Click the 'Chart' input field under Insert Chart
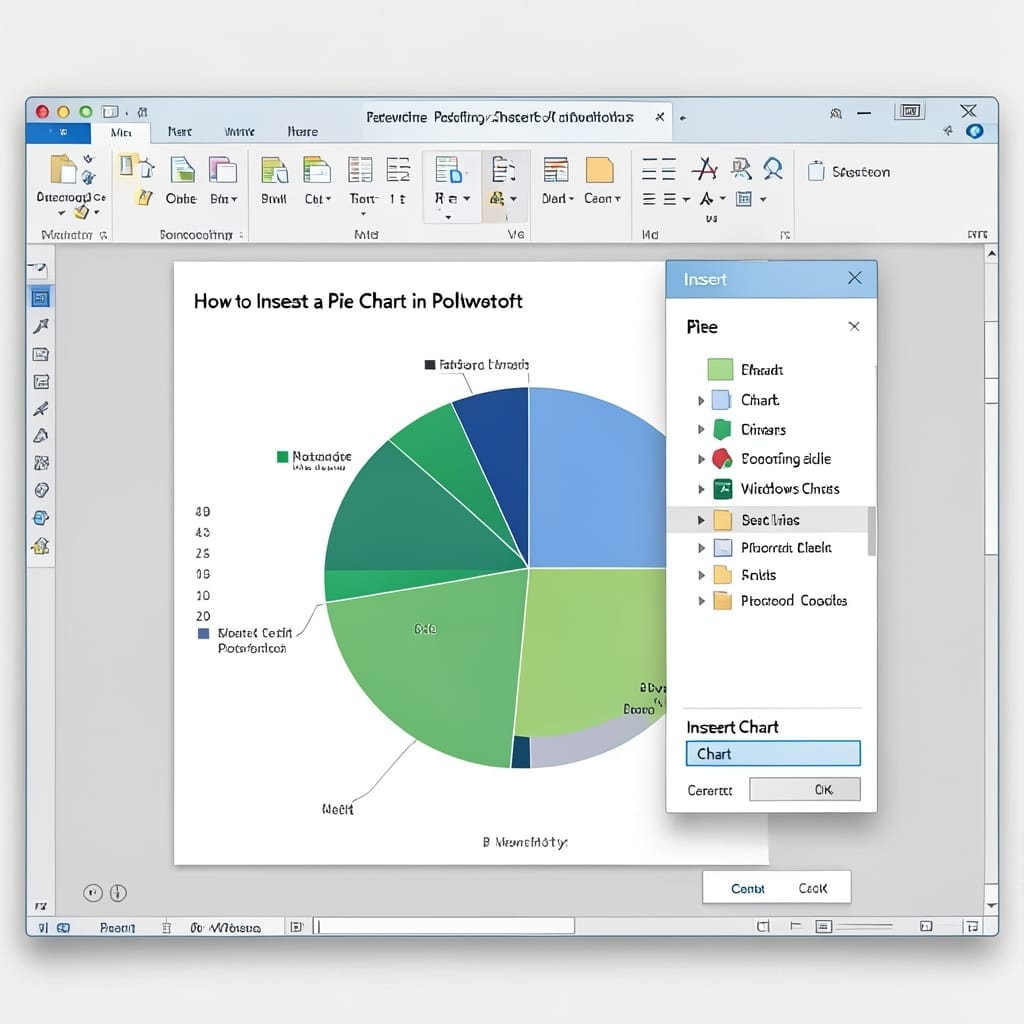1024x1024 pixels. [773, 754]
